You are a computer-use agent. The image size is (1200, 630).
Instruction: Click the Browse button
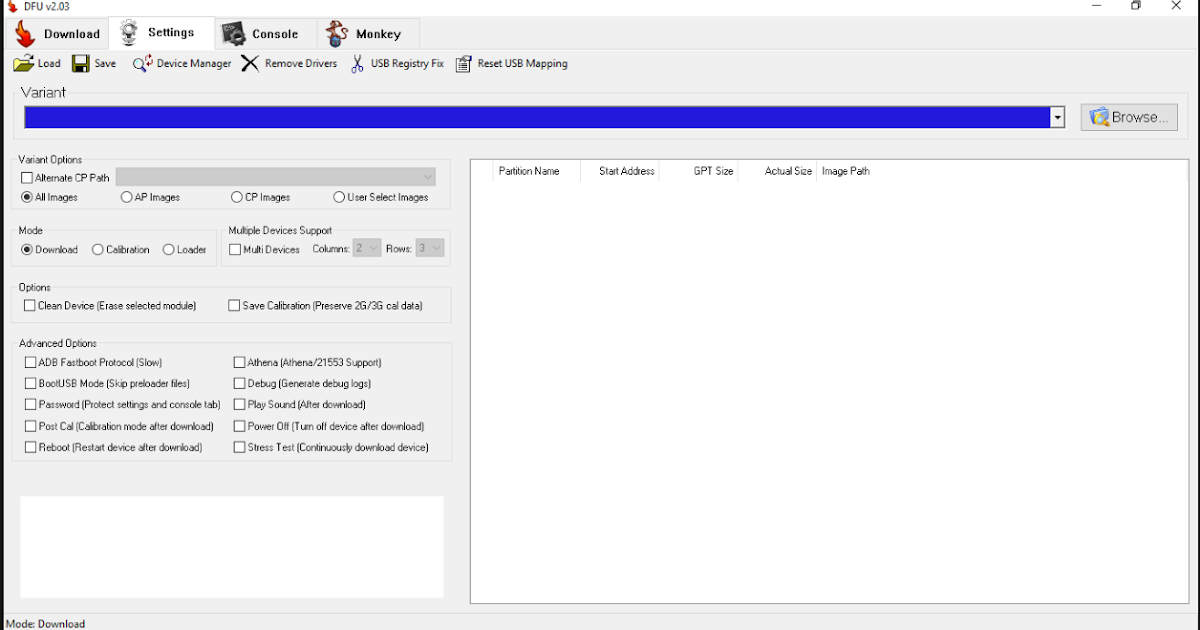point(1128,116)
